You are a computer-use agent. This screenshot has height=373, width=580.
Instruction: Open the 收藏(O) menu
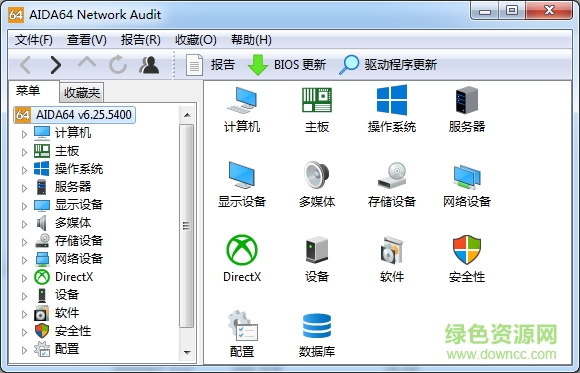tap(196, 40)
